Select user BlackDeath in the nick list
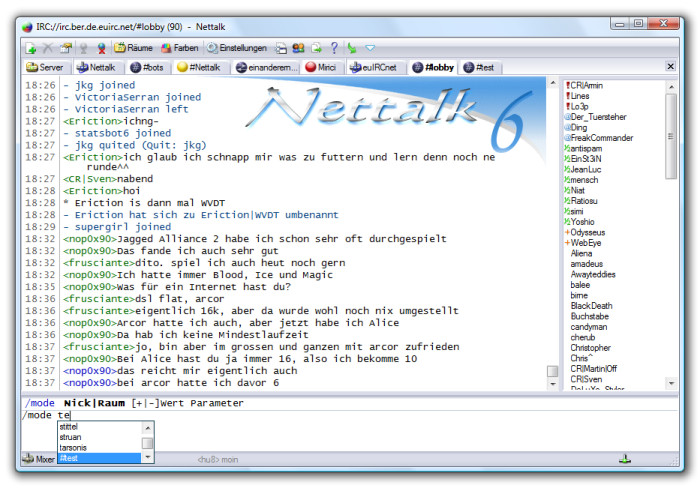 tap(592, 306)
